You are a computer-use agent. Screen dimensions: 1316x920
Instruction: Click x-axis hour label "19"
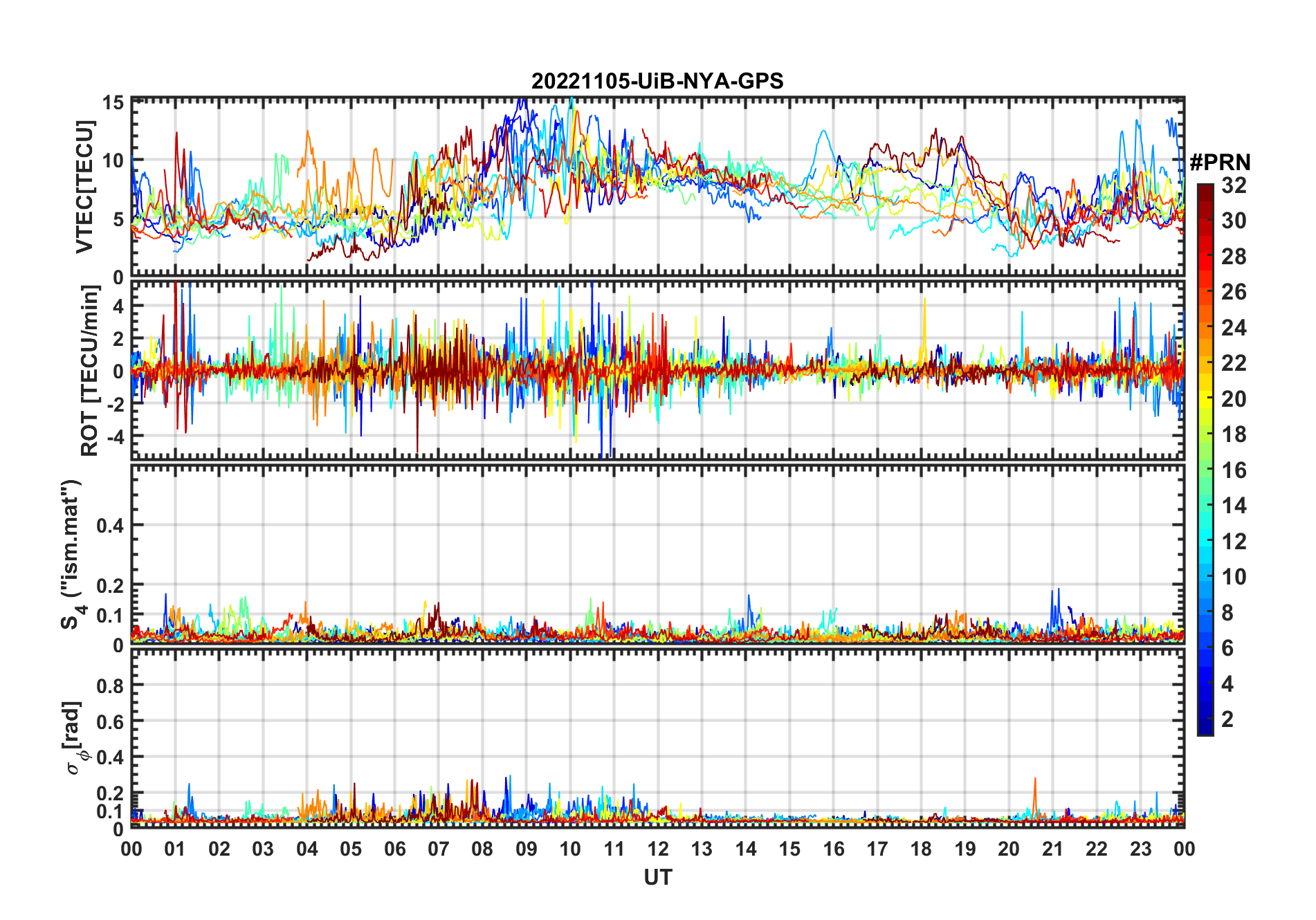(x=965, y=849)
